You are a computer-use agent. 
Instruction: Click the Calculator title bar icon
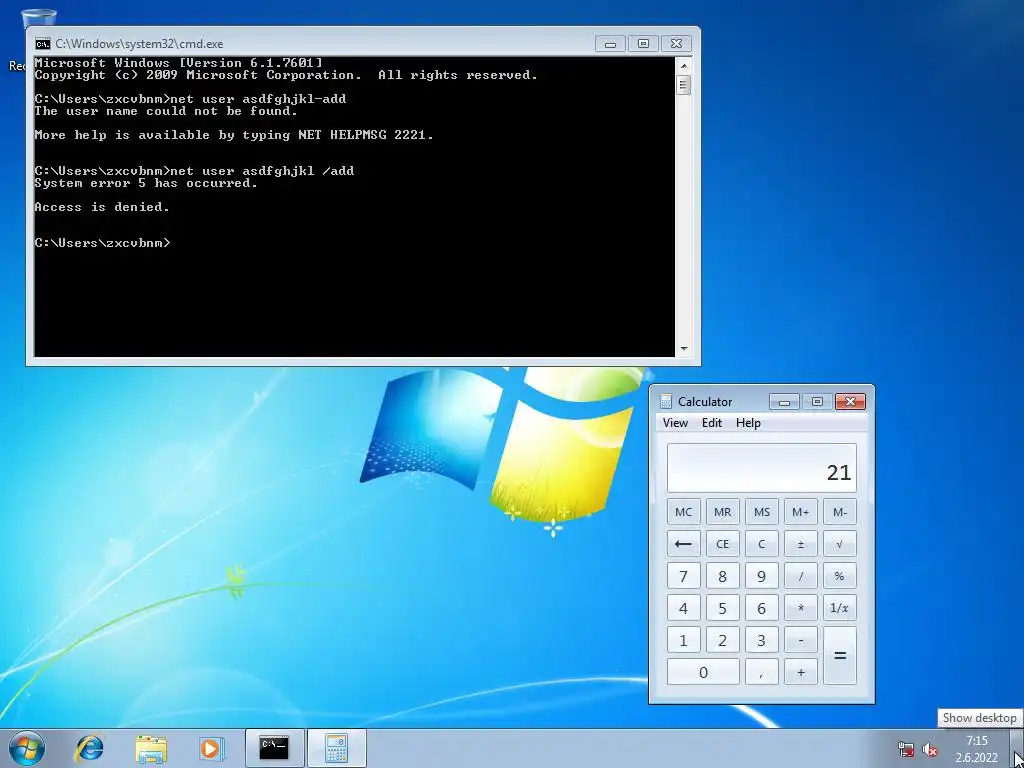click(x=665, y=401)
